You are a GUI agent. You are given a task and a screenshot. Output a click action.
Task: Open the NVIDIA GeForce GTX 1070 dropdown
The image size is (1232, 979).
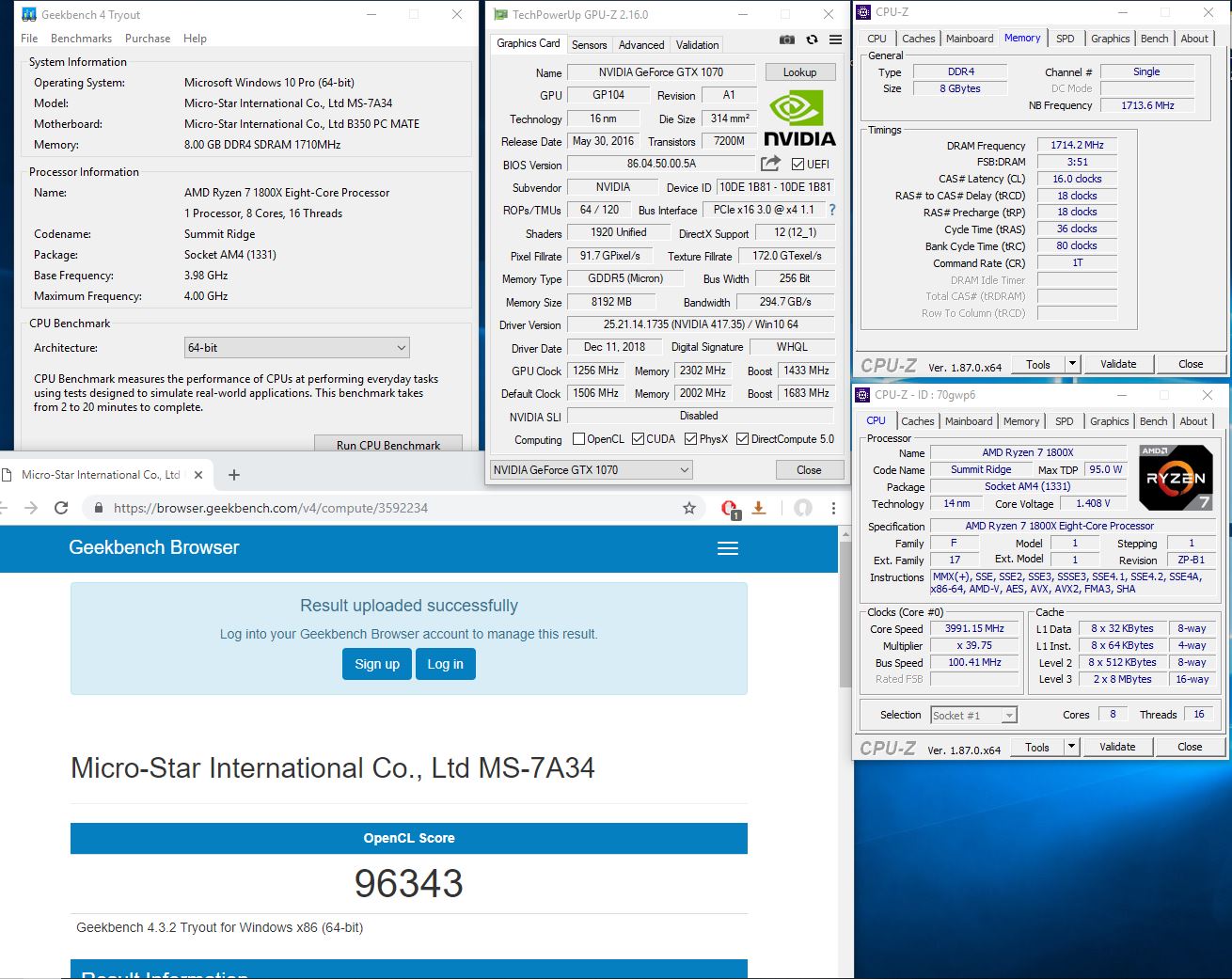coord(592,469)
